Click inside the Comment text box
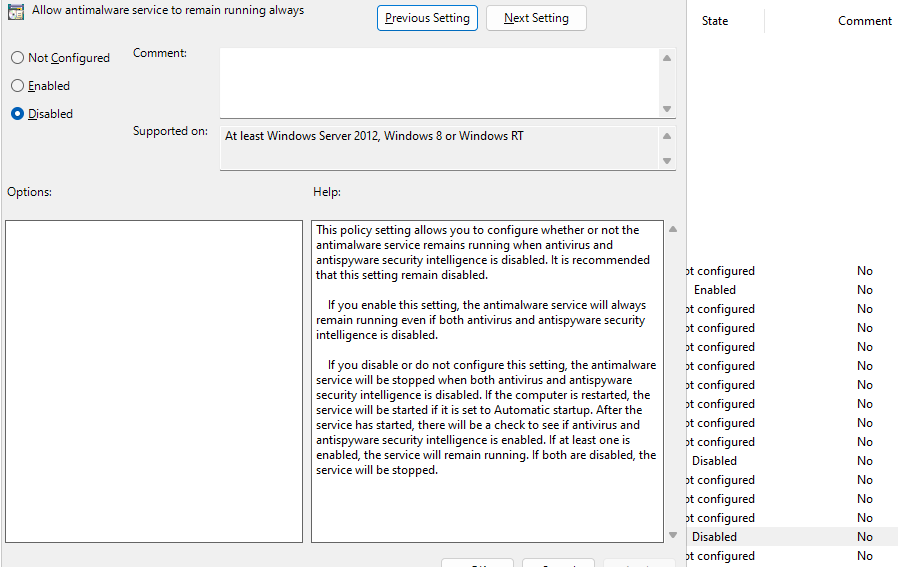This screenshot has width=898, height=567. [x=438, y=82]
